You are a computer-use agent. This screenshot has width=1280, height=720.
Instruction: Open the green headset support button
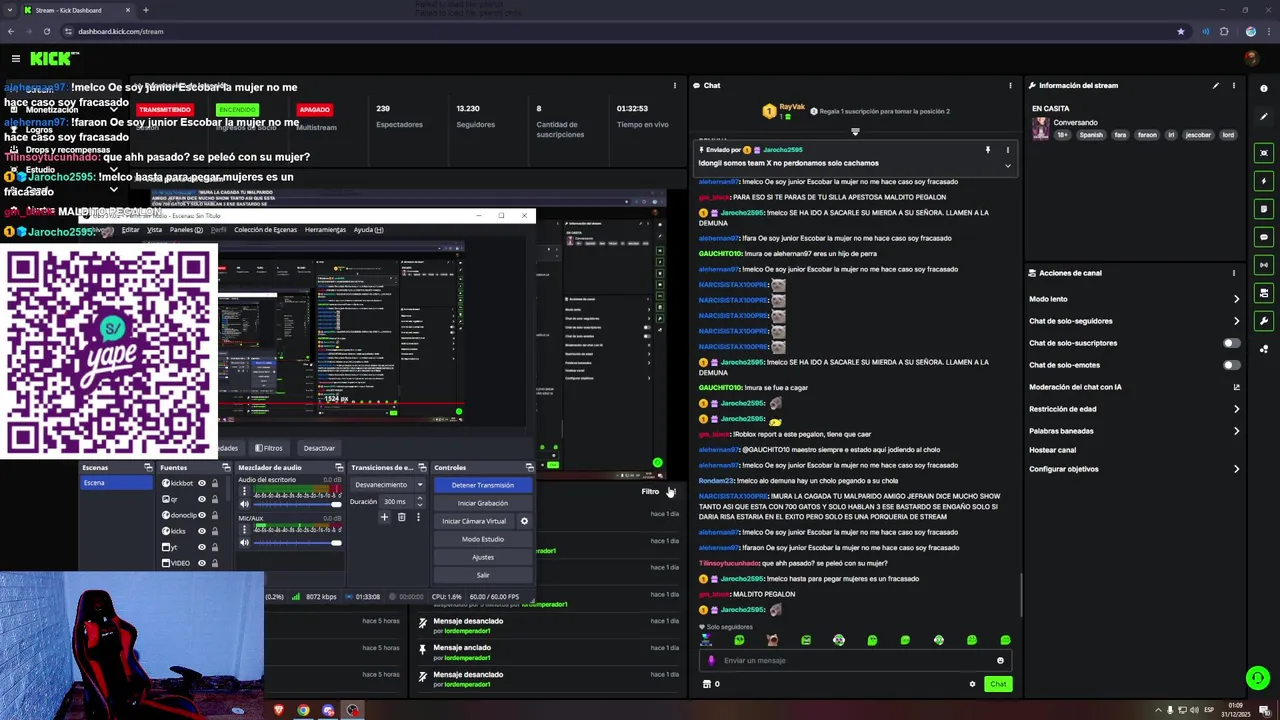[x=1258, y=678]
